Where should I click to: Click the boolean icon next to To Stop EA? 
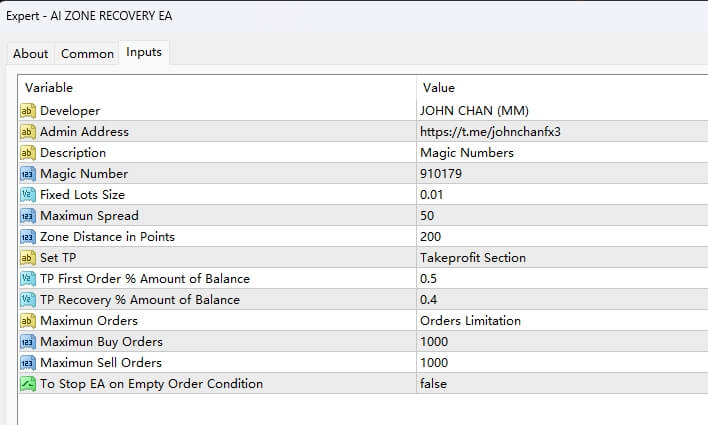(28, 383)
